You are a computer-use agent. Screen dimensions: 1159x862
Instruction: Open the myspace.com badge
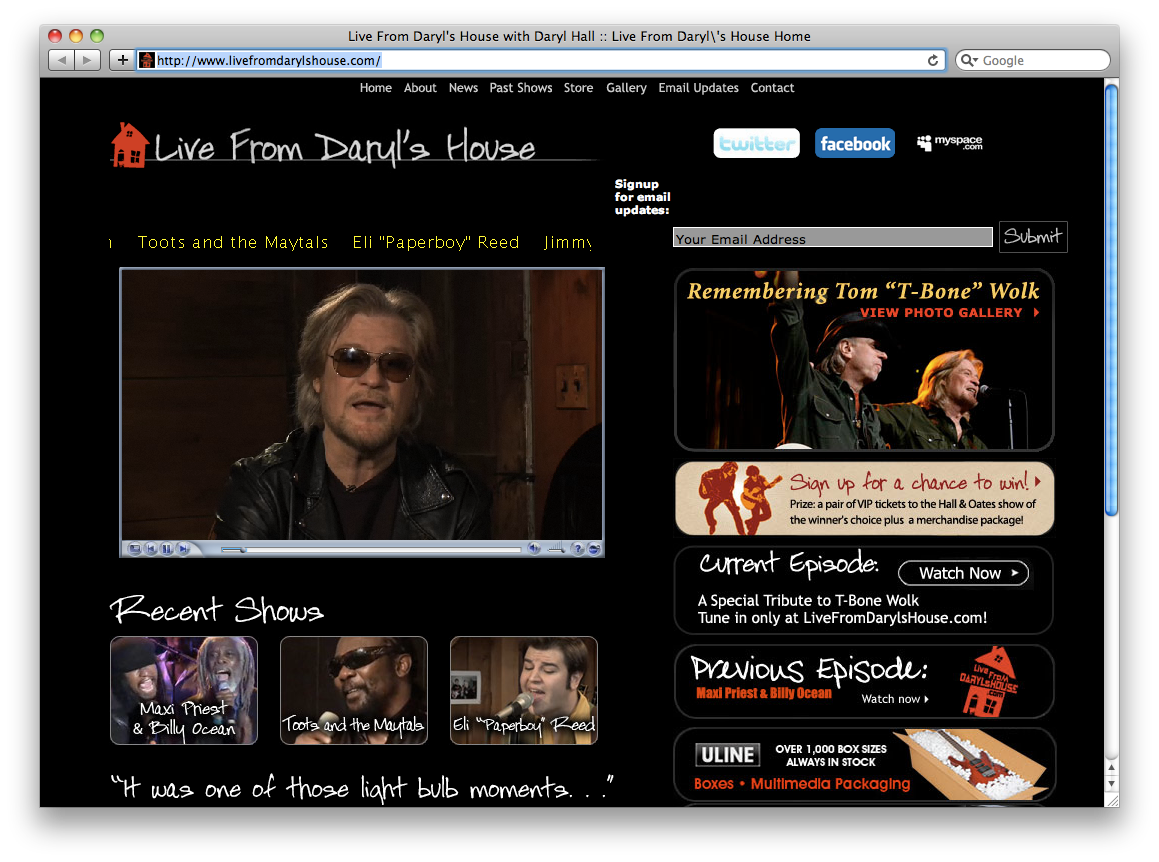tap(950, 142)
